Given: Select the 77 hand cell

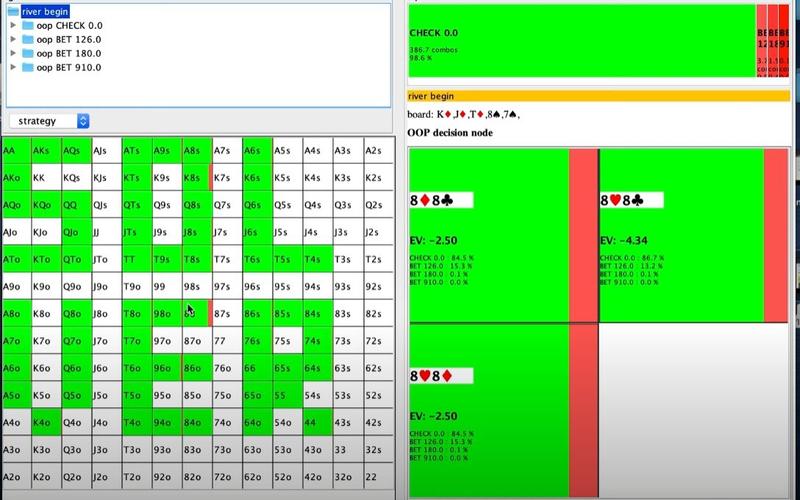Looking at the screenshot, I should [x=227, y=341].
